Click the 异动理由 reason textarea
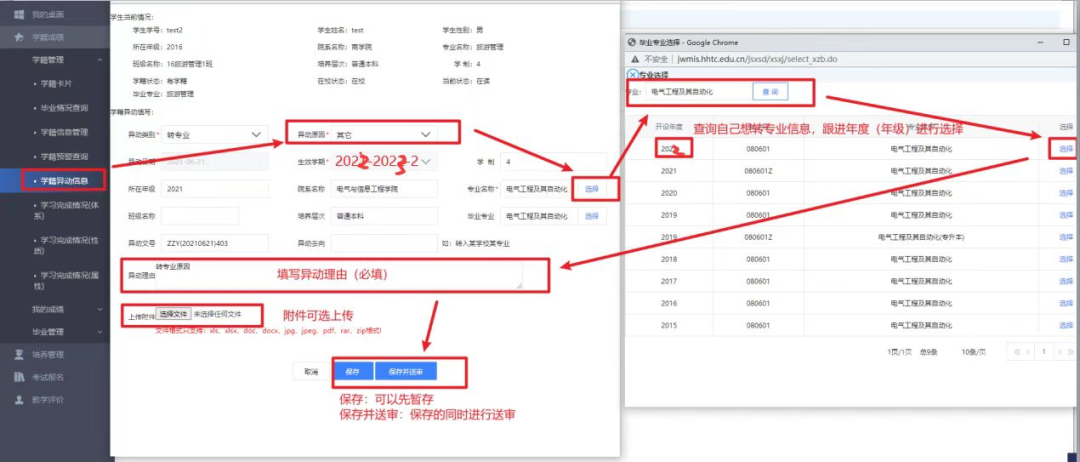Image resolution: width=1080 pixels, height=462 pixels. click(340, 275)
